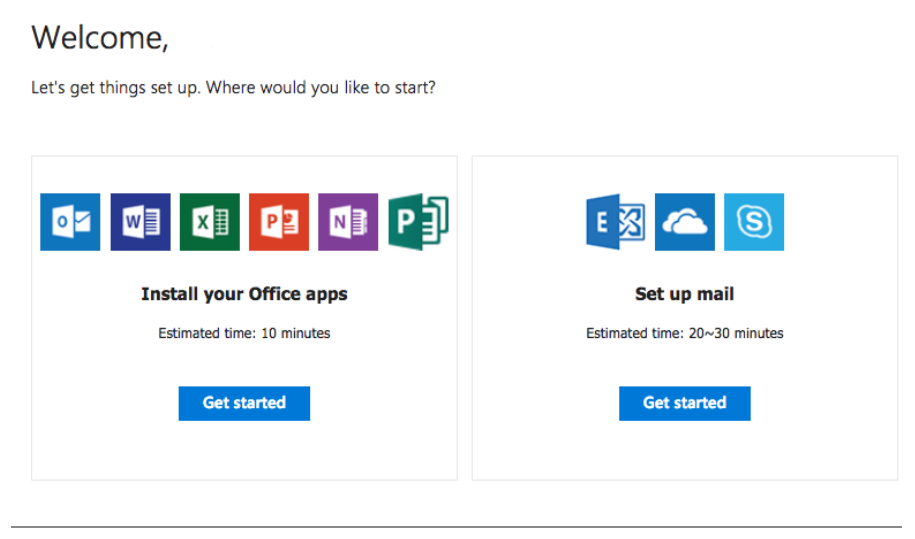Choose the PowerPoint app icon
915x539 pixels.
coord(279,222)
